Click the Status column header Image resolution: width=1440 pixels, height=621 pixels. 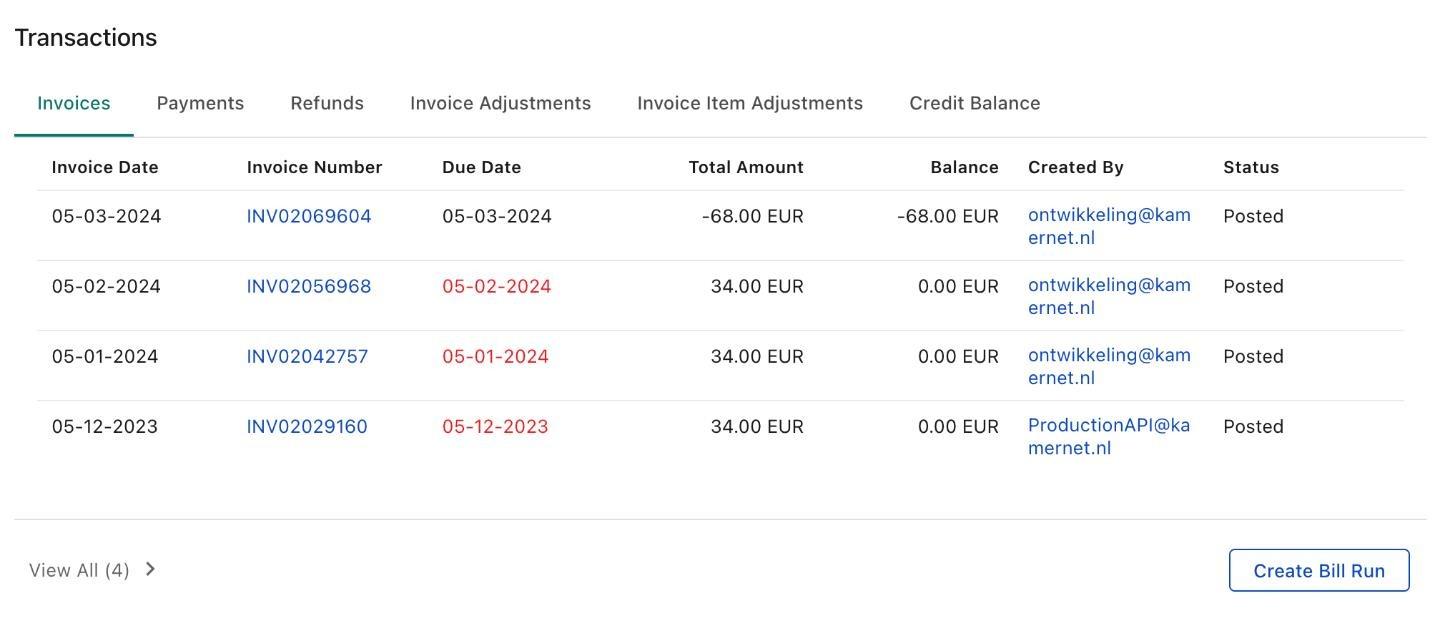[x=1251, y=167]
